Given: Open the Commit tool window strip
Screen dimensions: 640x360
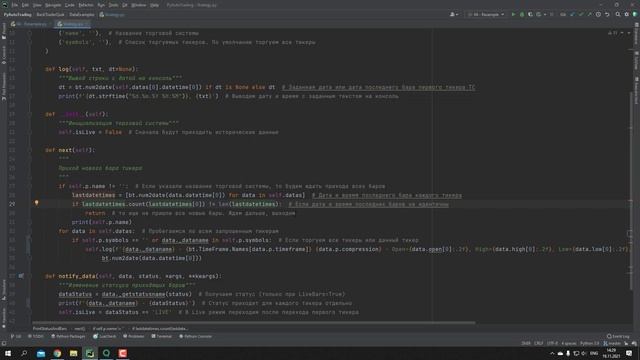Looking at the screenshot, I should click(x=4, y=55).
